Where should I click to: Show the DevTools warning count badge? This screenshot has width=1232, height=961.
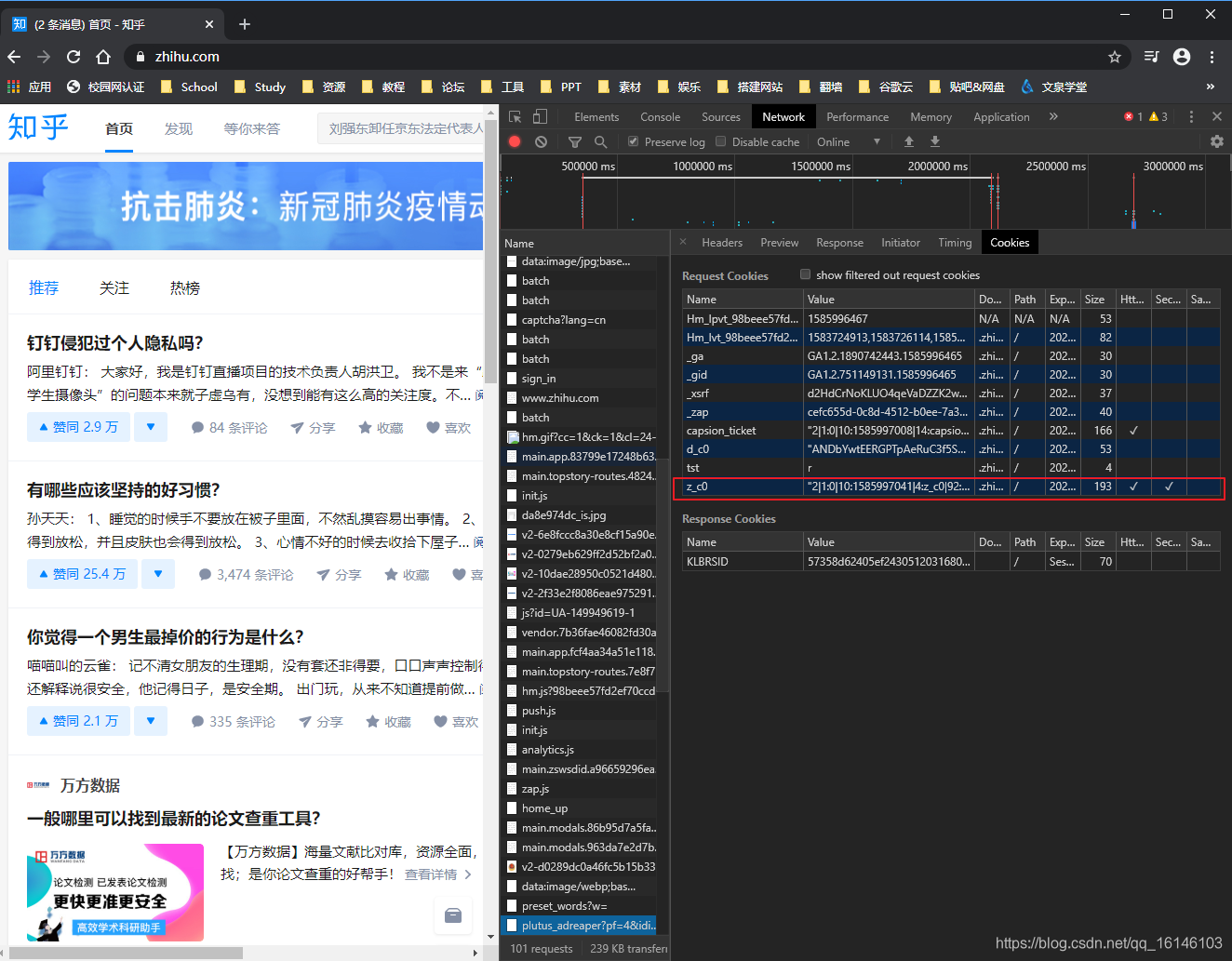1158,116
